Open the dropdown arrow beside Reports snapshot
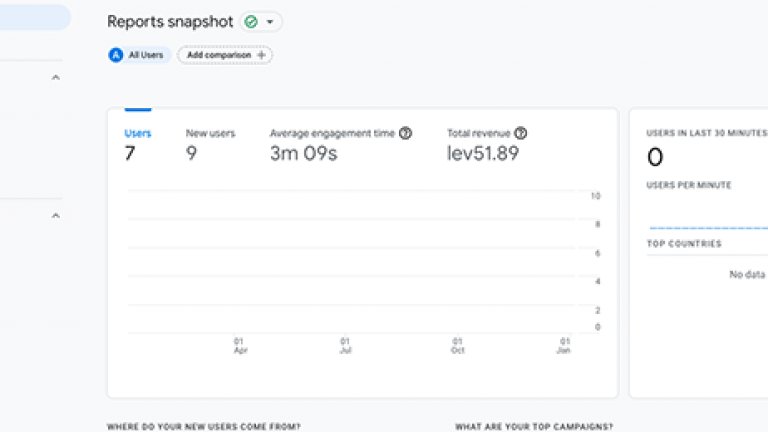The image size is (768, 432). pos(270,22)
